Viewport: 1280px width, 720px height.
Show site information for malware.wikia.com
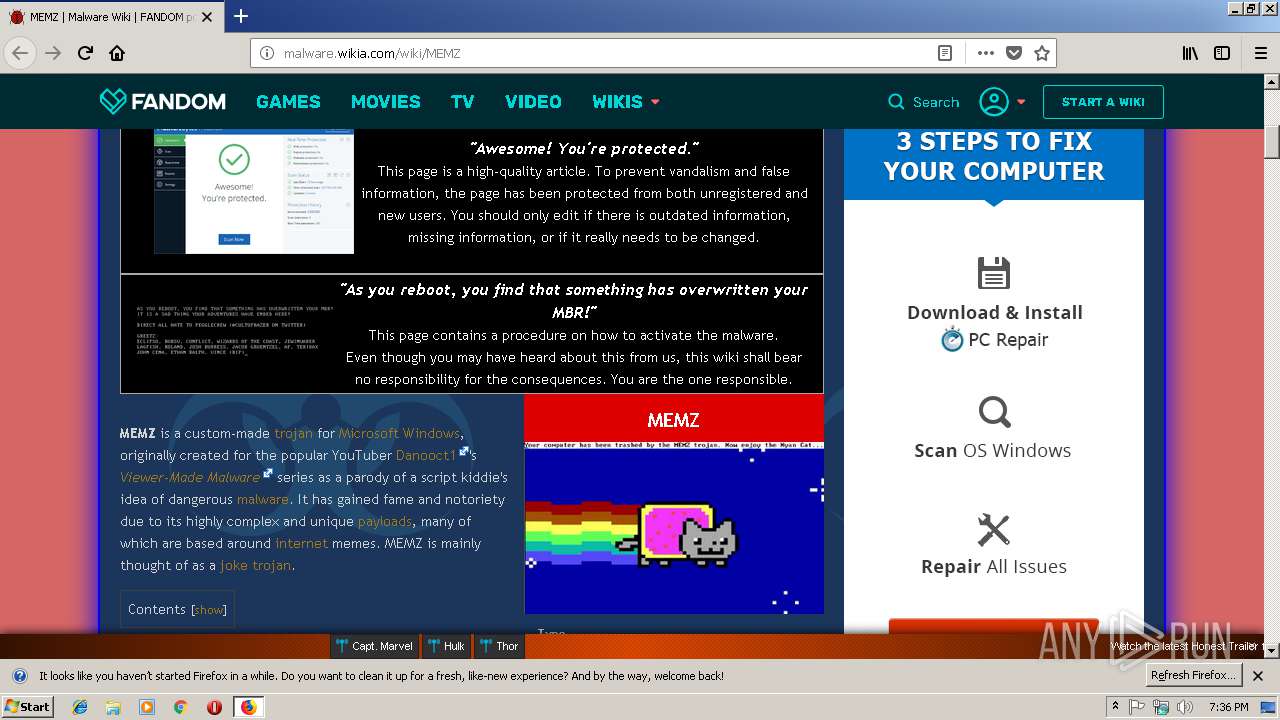pos(267,53)
